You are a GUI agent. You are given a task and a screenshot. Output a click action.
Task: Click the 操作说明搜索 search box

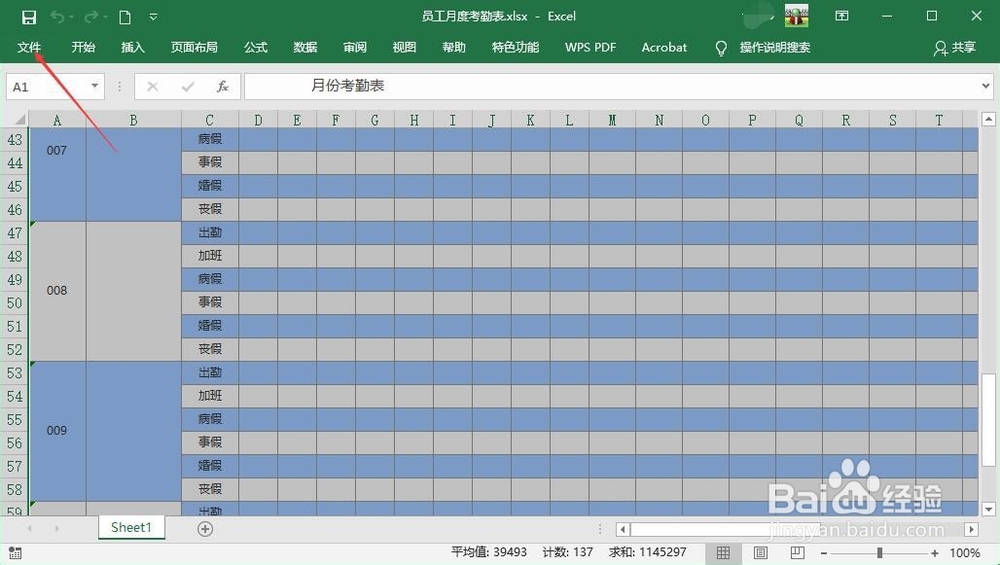pos(775,47)
